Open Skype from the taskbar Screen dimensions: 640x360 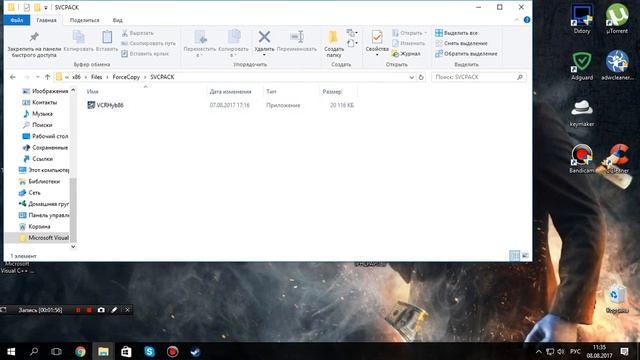pos(149,351)
